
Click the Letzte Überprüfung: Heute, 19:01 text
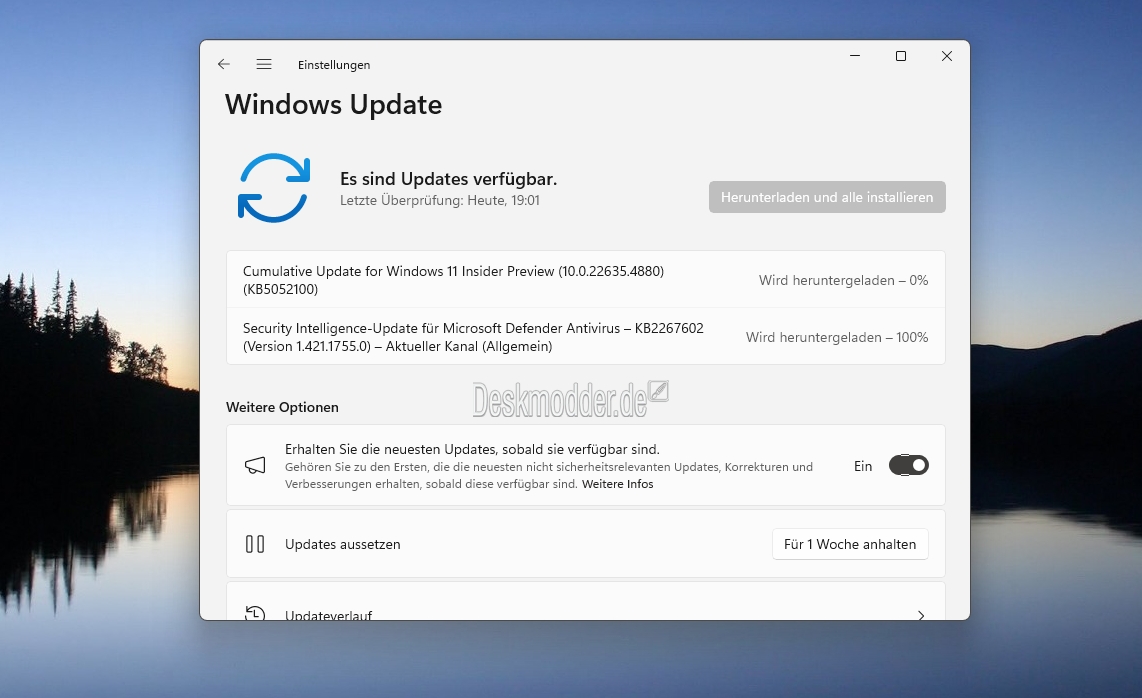[x=439, y=200]
